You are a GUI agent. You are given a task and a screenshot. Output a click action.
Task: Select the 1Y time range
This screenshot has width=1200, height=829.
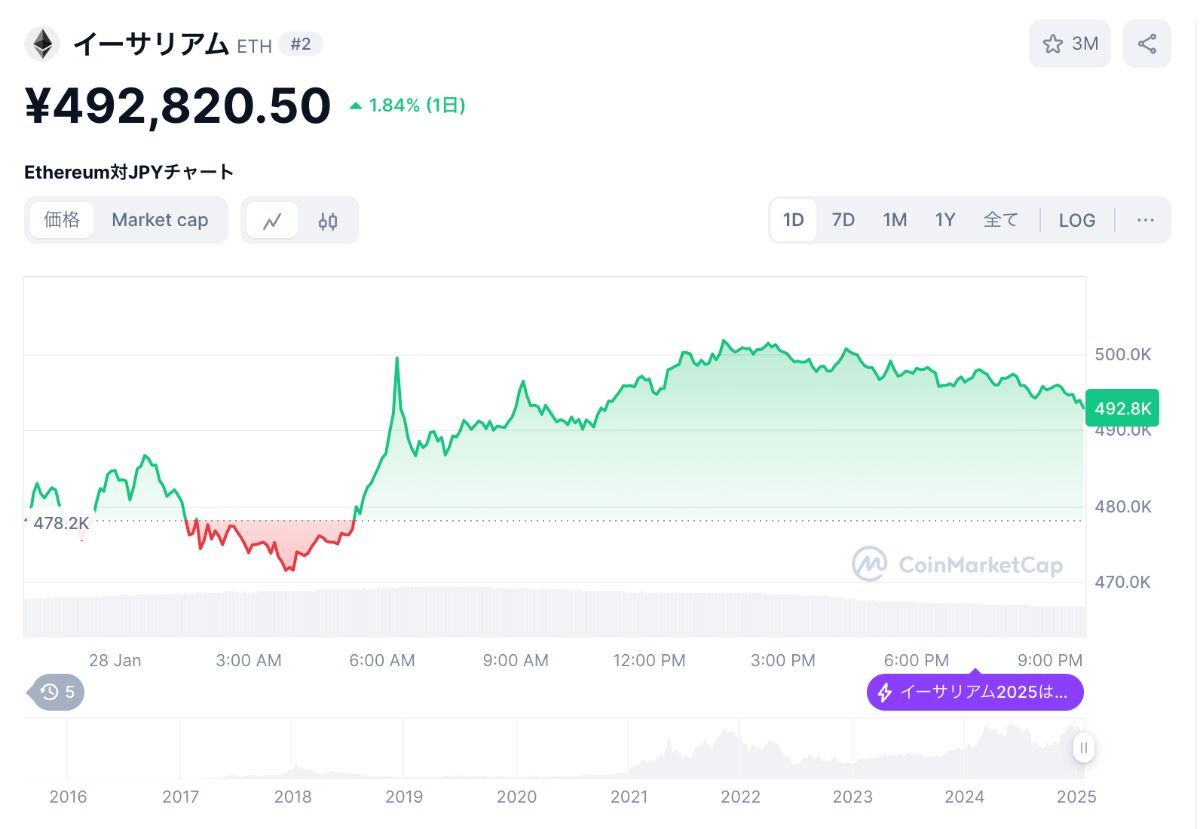(x=945, y=220)
